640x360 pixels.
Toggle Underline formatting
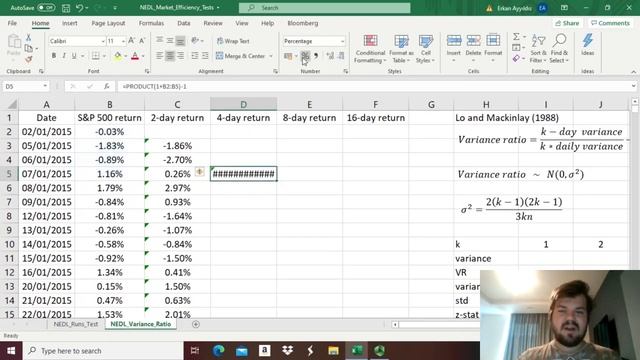click(x=74, y=56)
